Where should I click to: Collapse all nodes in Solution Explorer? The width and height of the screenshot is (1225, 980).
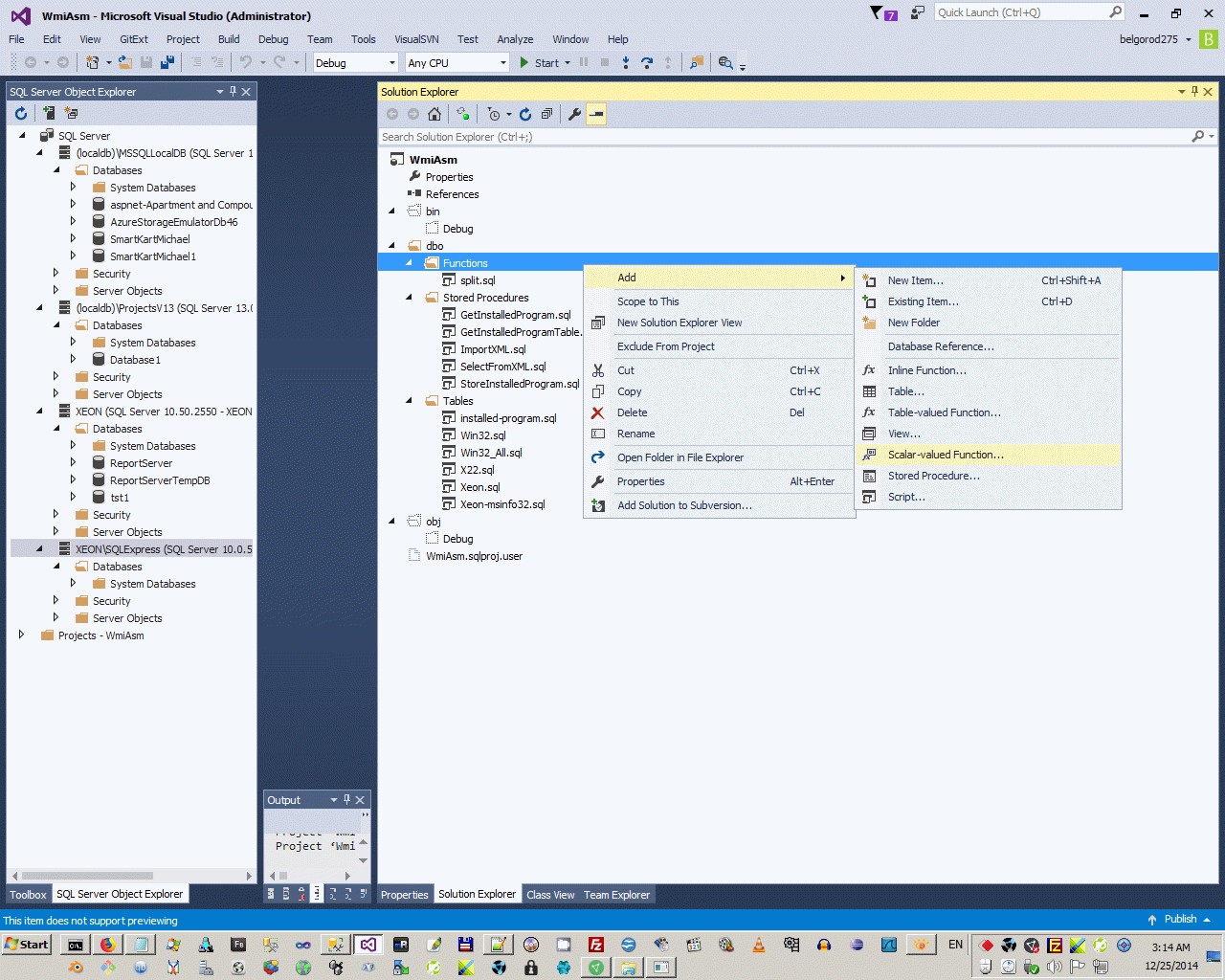click(546, 114)
